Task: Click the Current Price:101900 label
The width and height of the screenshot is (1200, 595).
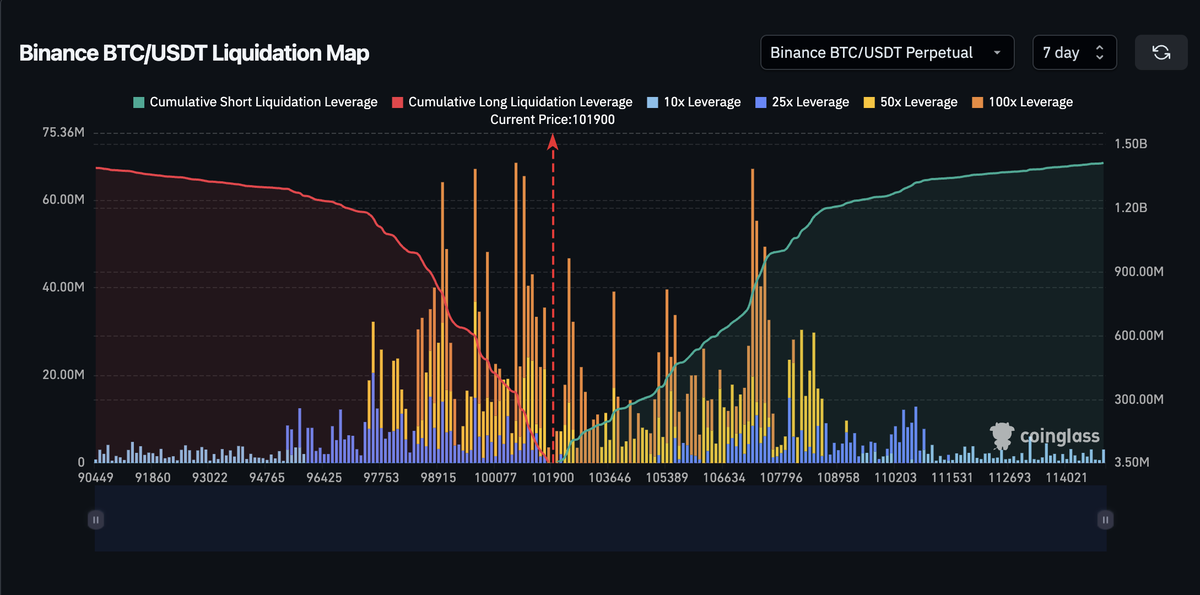Action: (552, 119)
